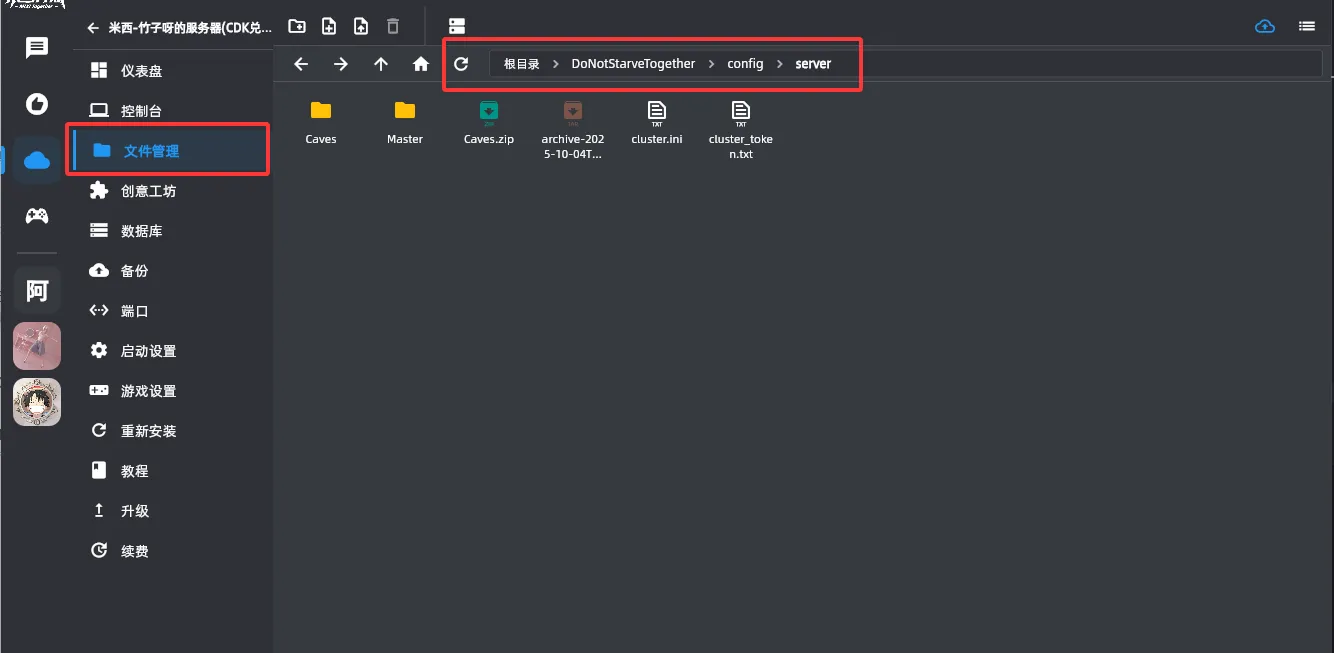Refresh the current file directory
The width and height of the screenshot is (1334, 653).
click(x=461, y=64)
